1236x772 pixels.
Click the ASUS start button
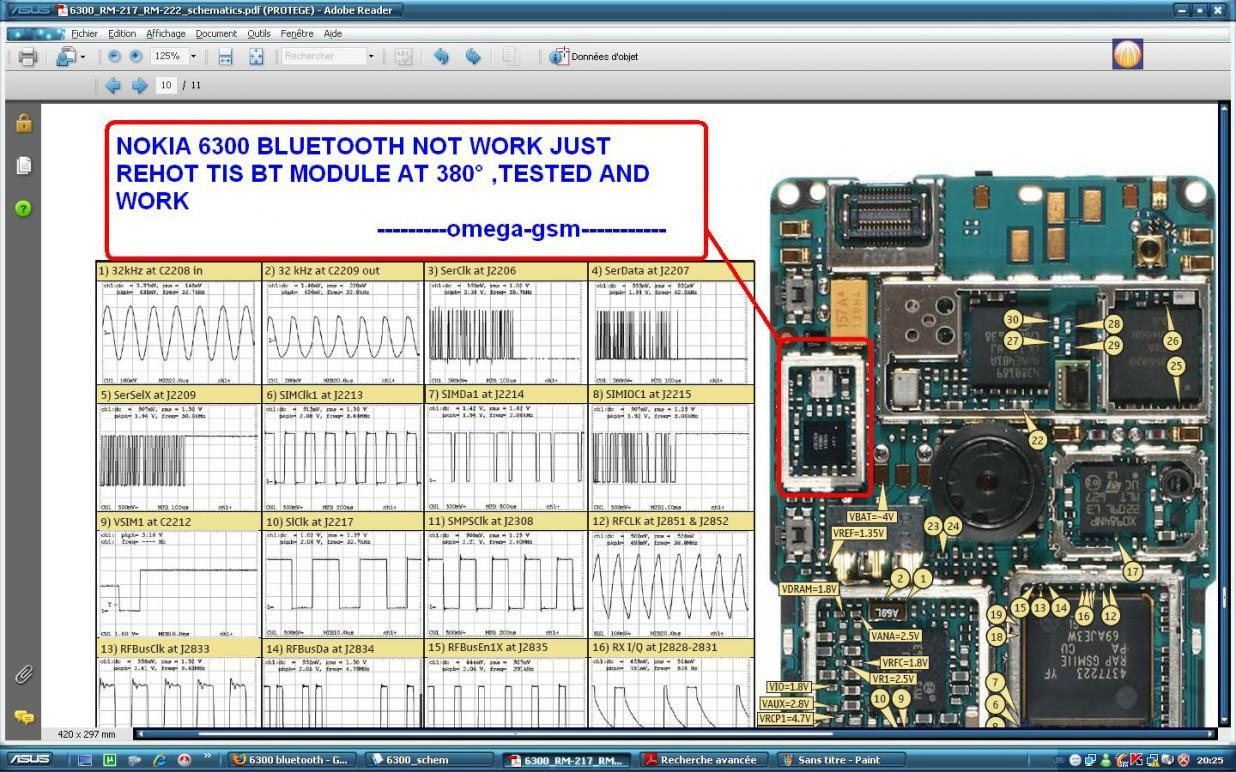click(x=28, y=760)
